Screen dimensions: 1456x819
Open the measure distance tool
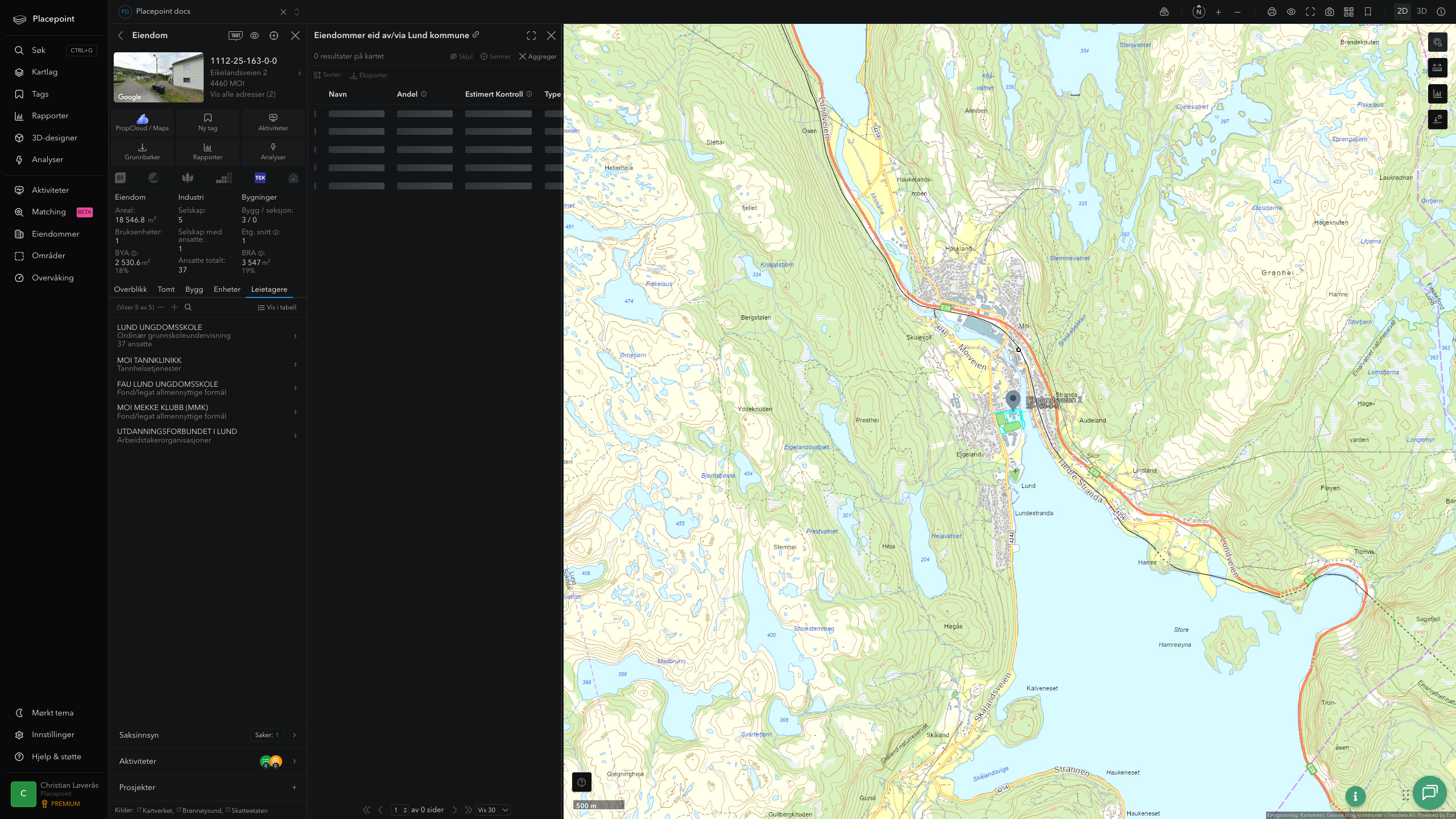click(x=1437, y=68)
